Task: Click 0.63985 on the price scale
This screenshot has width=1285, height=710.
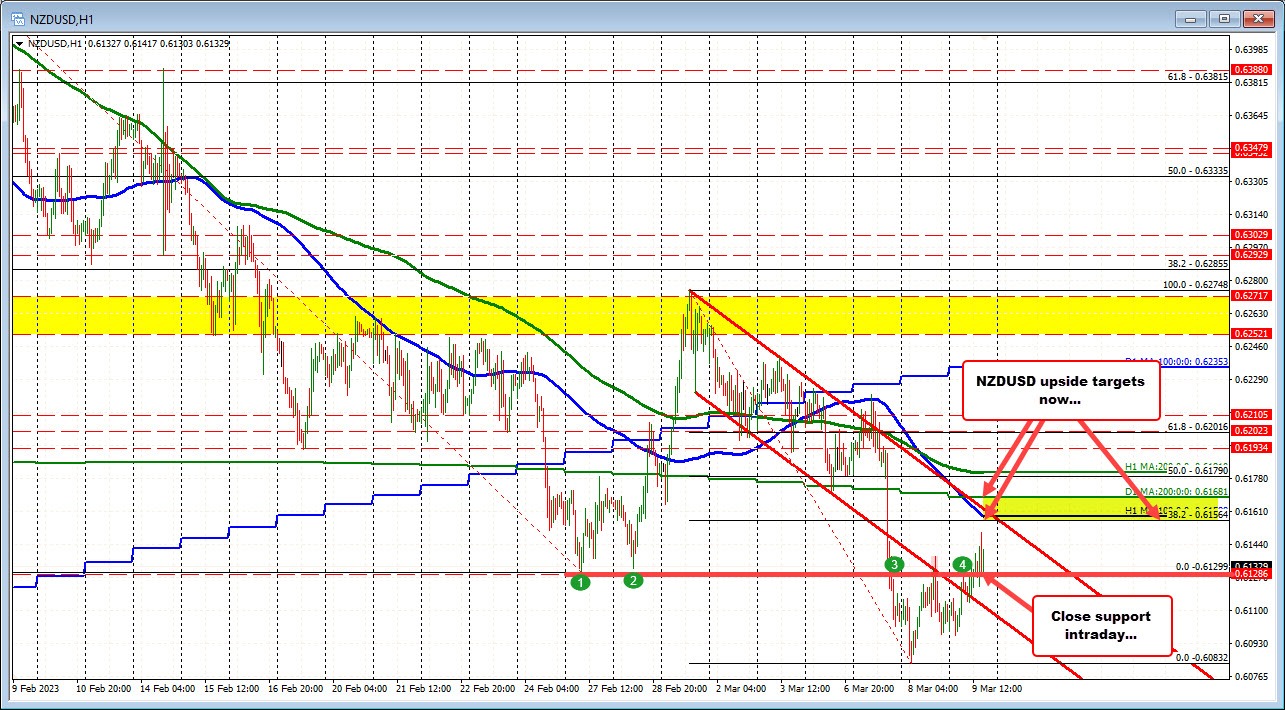Action: [x=1253, y=49]
